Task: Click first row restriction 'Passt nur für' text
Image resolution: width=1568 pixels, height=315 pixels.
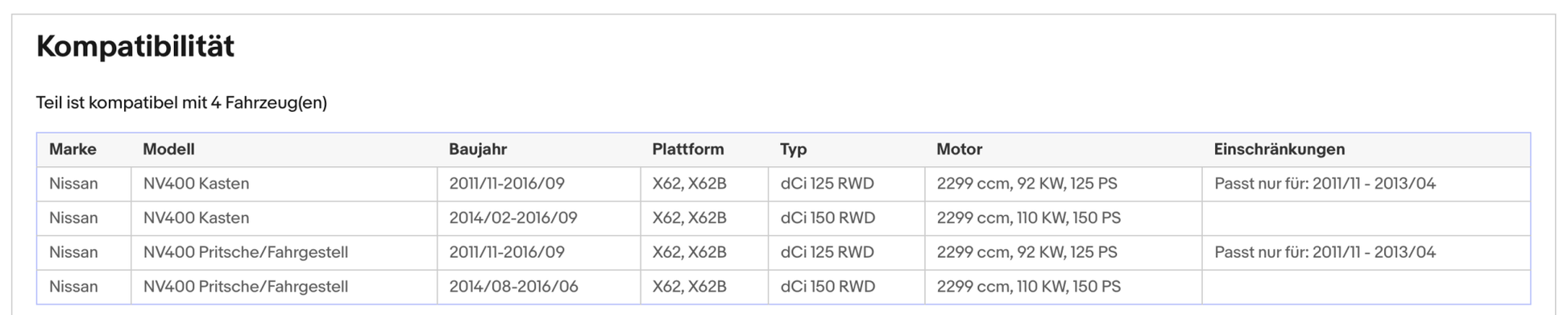Action: [x=1325, y=184]
